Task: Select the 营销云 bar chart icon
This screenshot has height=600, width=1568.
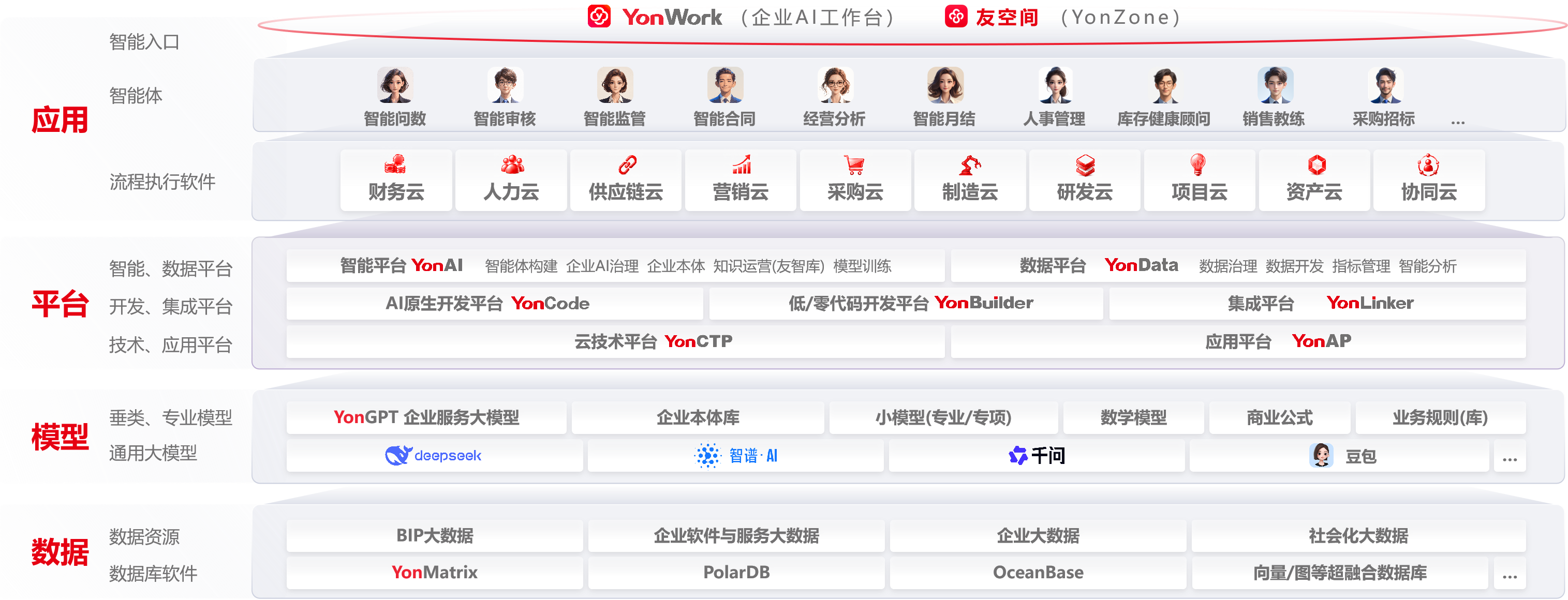Action: click(742, 164)
